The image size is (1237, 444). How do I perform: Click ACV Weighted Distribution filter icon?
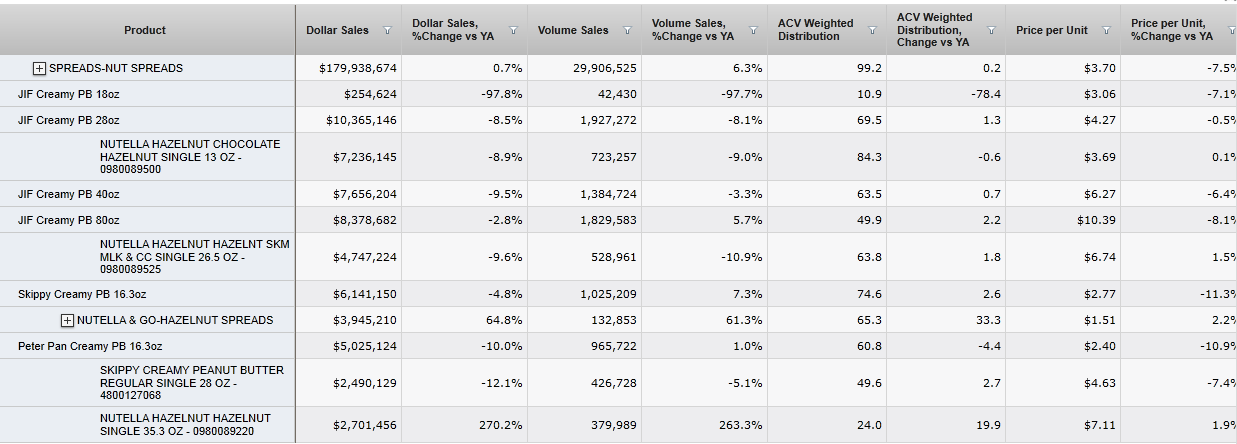coord(871,31)
